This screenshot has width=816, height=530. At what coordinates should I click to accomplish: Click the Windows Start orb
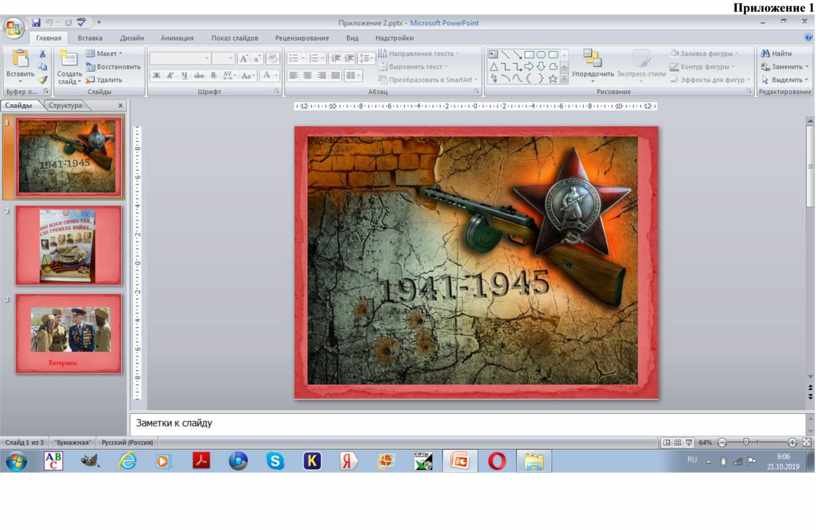[x=17, y=461]
